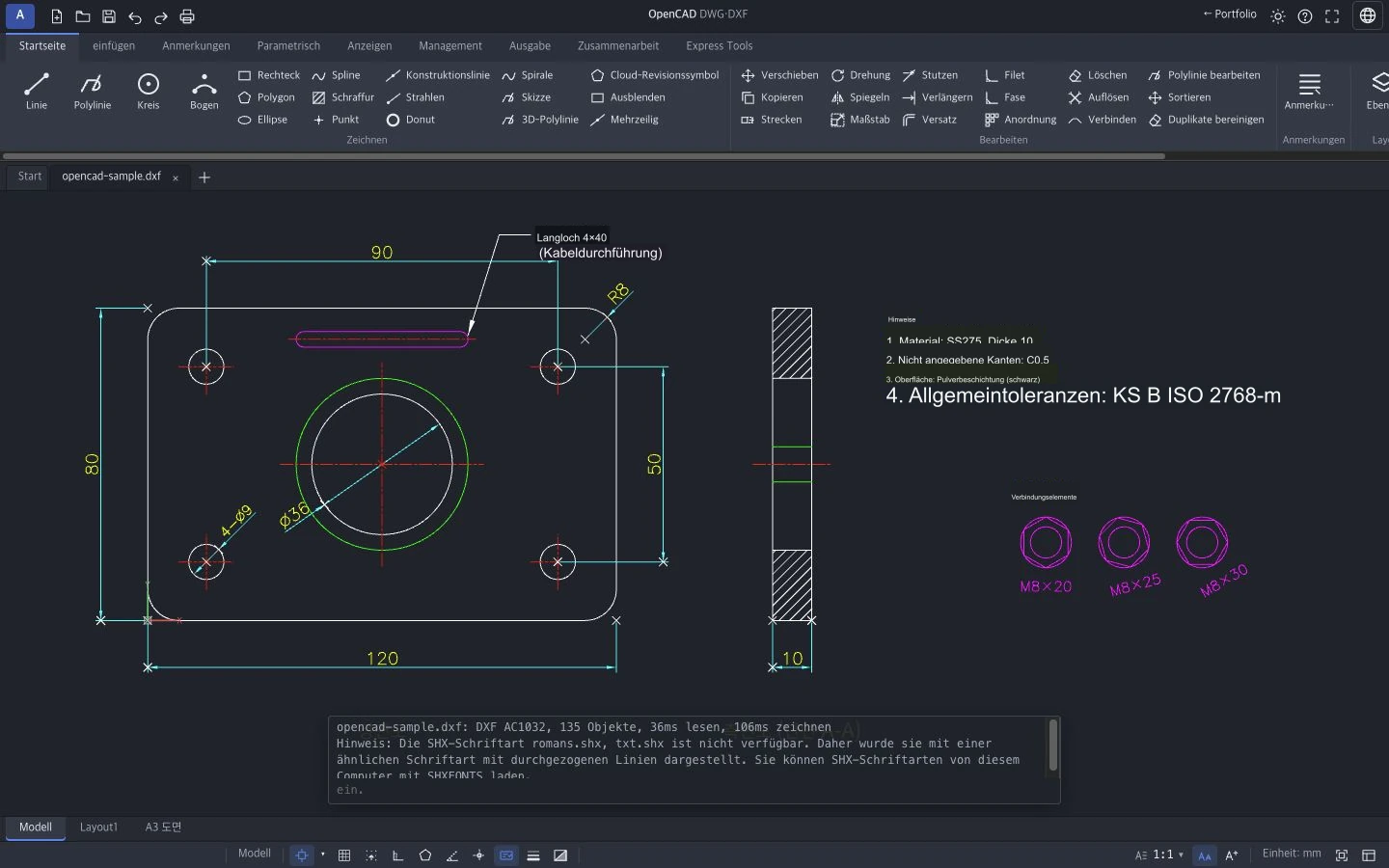1389x868 pixels.
Task: Open the Anmerkungen ribbon tab
Action: click(x=196, y=46)
